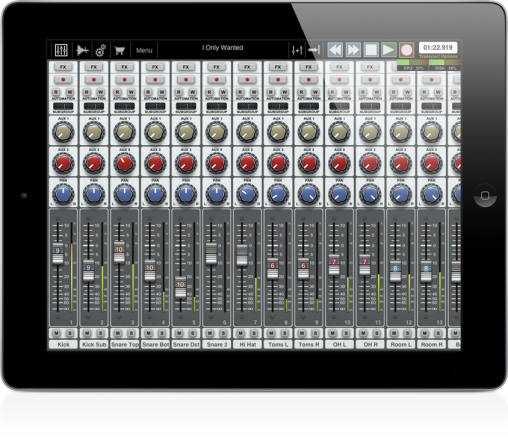Image resolution: width=508 pixels, height=441 pixels.
Task: Start playback with the green play button
Action: pyautogui.click(x=389, y=50)
